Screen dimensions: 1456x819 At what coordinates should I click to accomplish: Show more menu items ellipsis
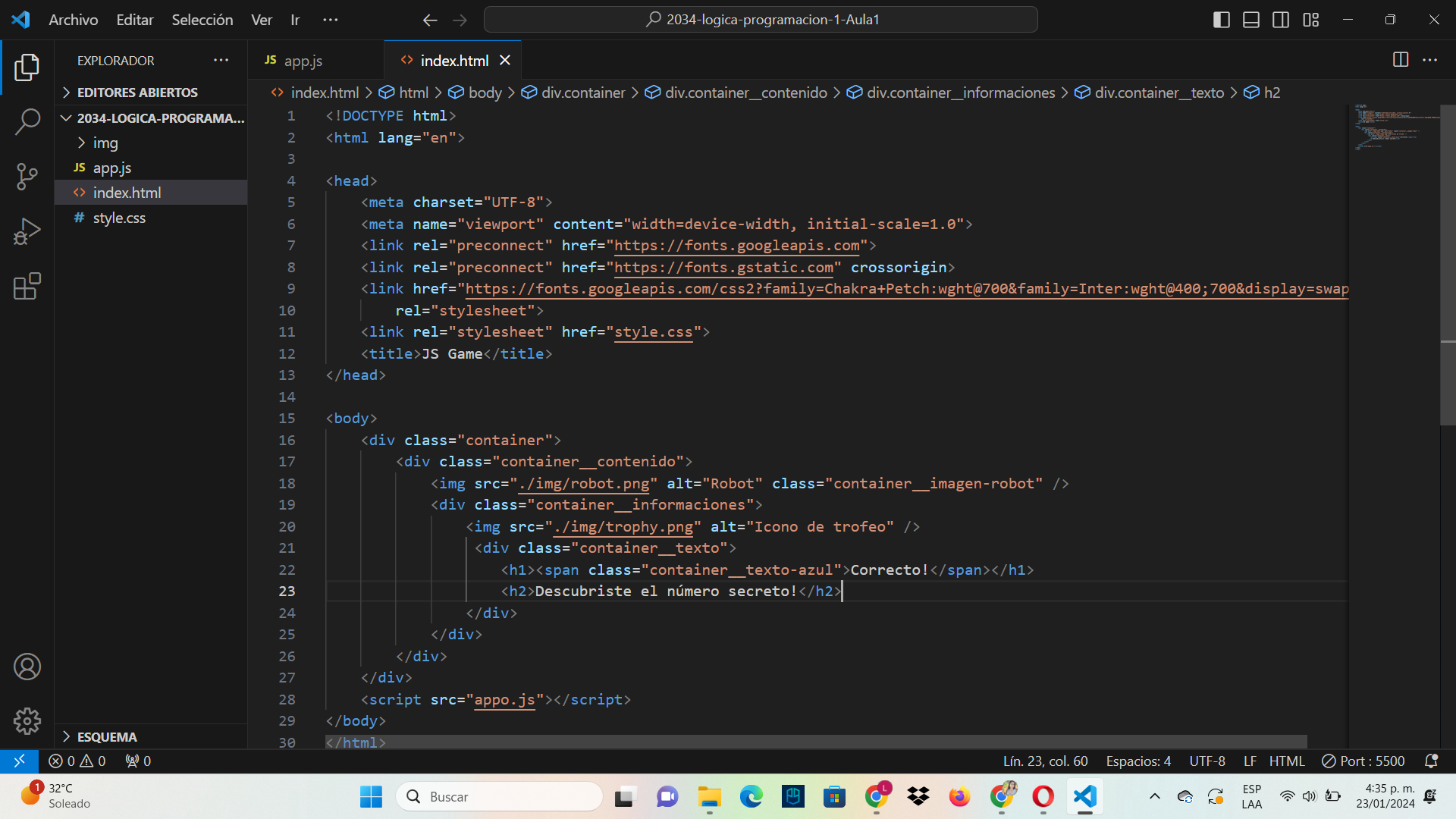(331, 20)
